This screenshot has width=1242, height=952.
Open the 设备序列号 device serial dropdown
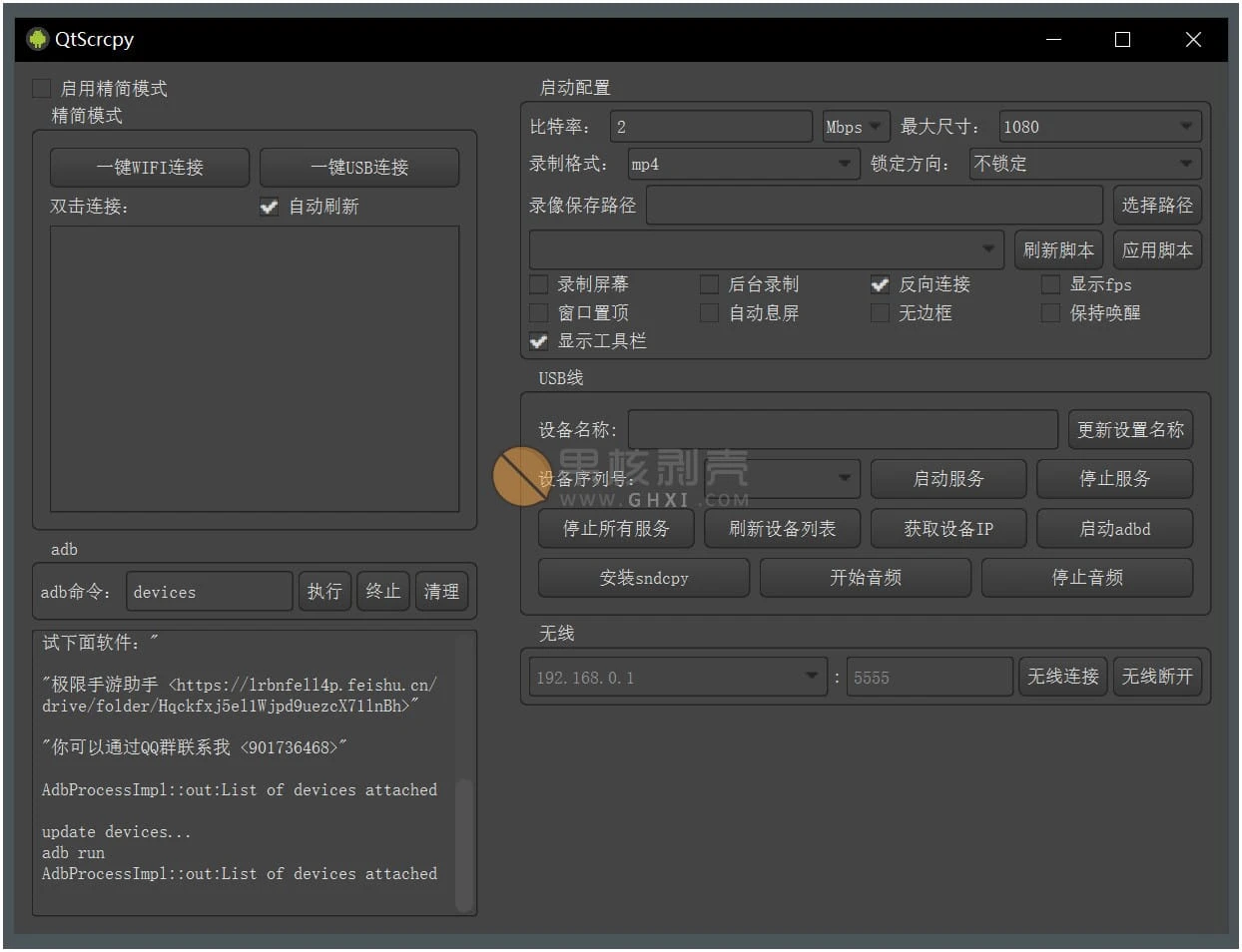click(x=845, y=479)
